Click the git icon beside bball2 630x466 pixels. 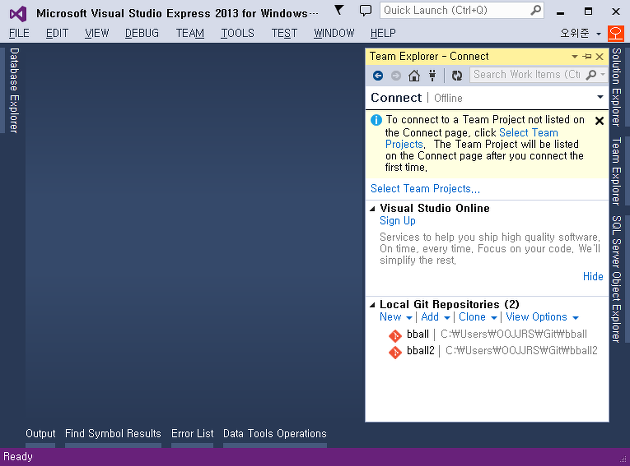click(395, 352)
